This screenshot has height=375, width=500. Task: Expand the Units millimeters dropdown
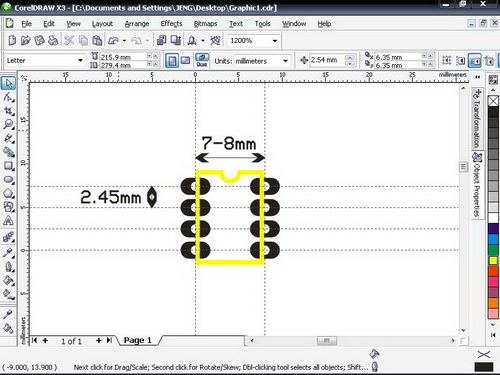pos(262,61)
